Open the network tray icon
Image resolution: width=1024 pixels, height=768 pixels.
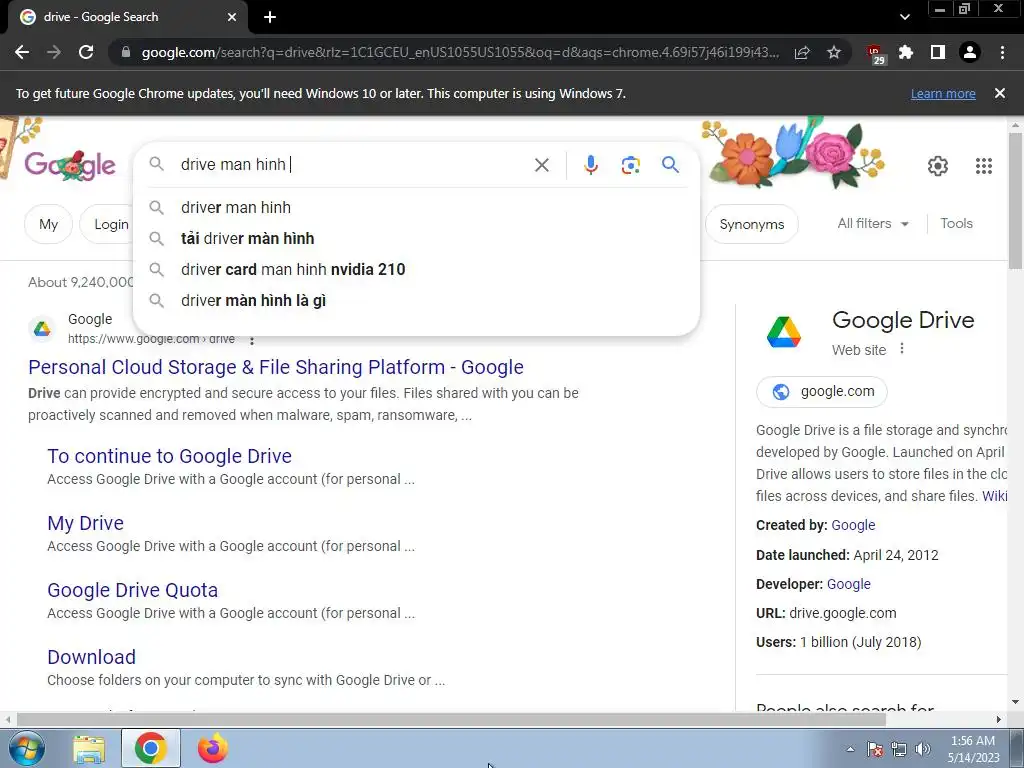(x=899, y=749)
